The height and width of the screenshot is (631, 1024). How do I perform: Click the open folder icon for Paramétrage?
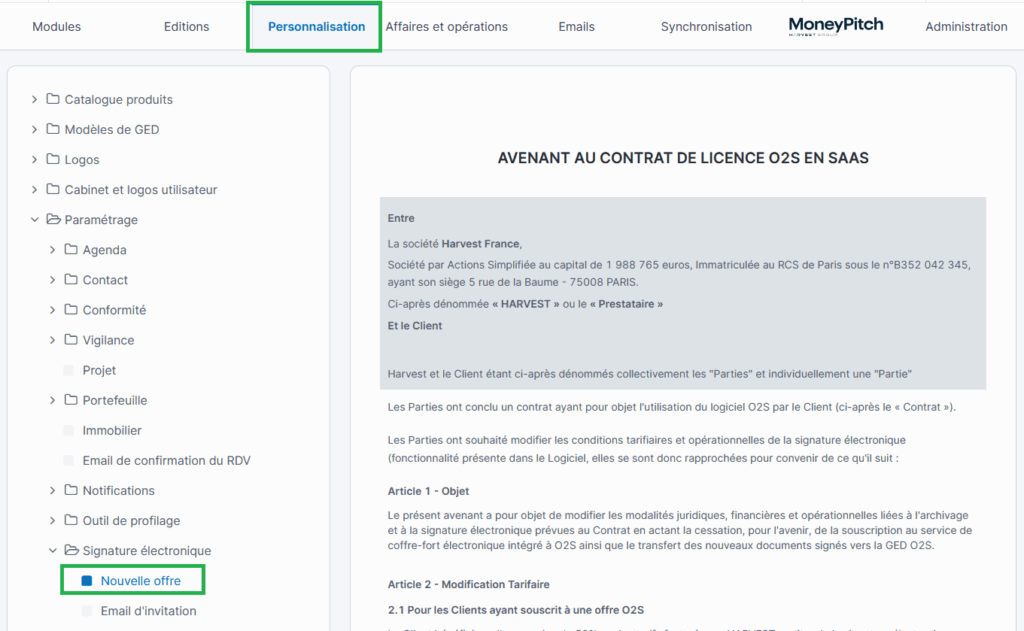[x=53, y=219]
